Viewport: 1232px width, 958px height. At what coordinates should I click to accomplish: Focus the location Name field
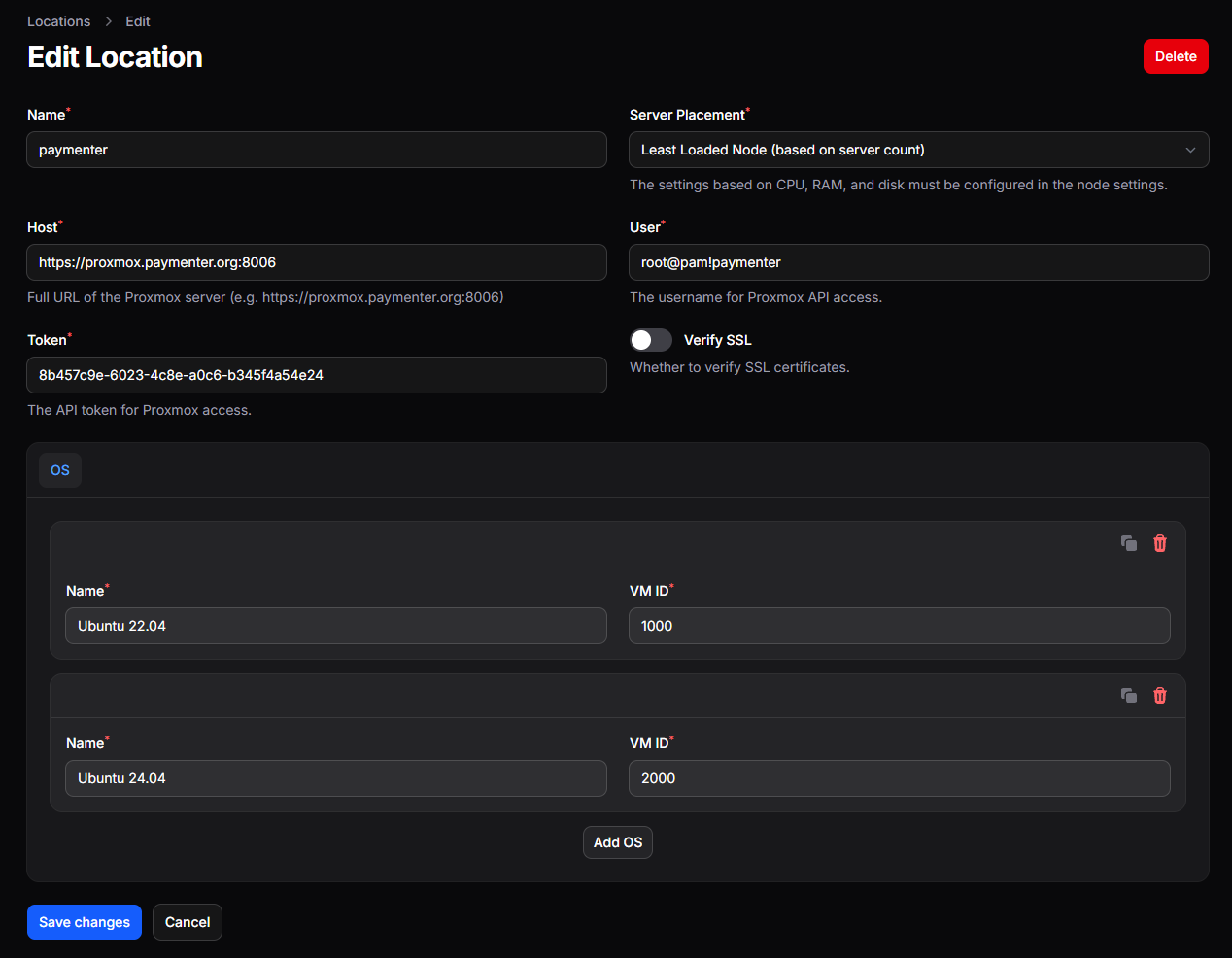pos(317,150)
